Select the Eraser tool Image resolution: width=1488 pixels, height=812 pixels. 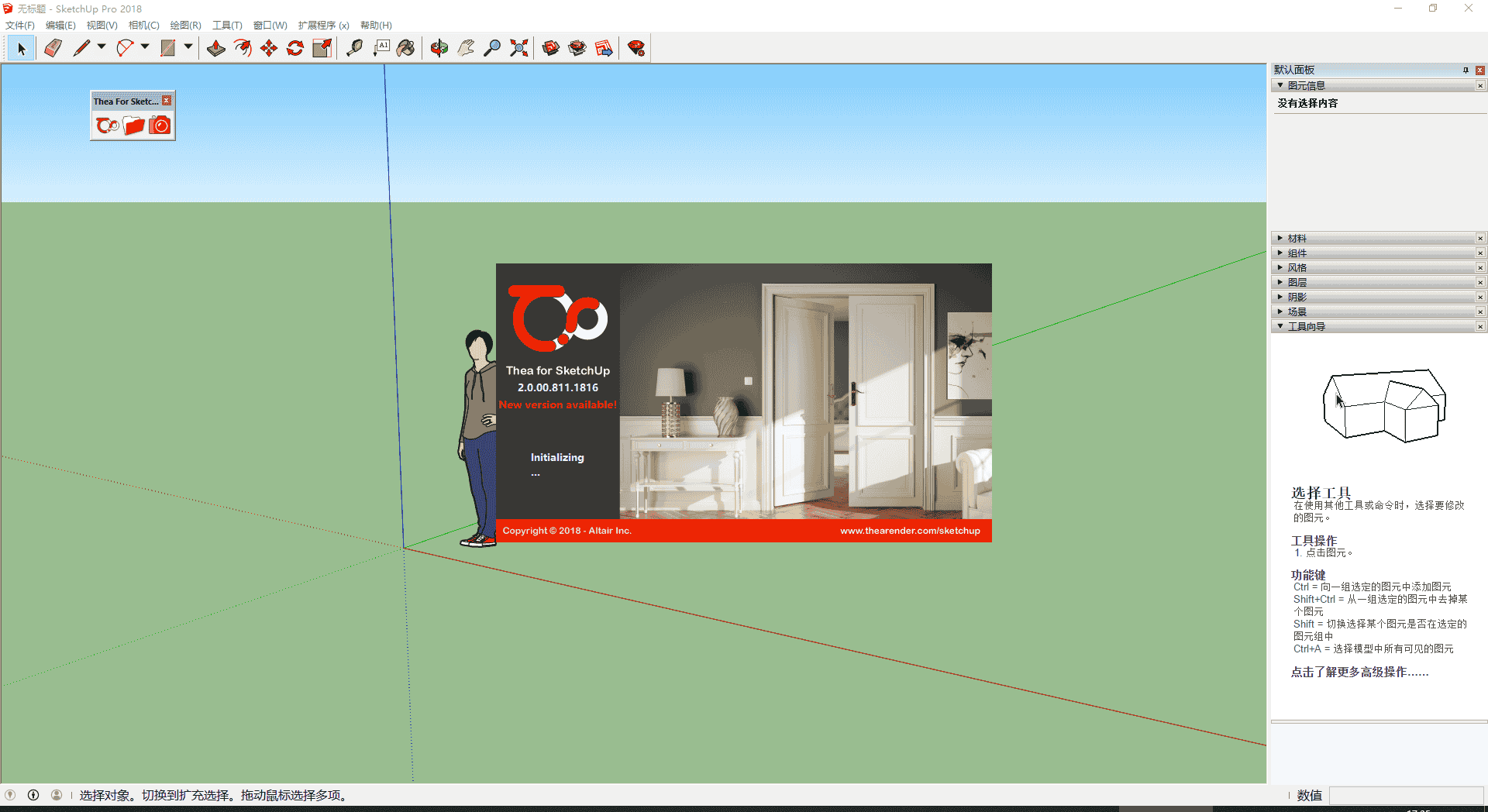pos(51,47)
